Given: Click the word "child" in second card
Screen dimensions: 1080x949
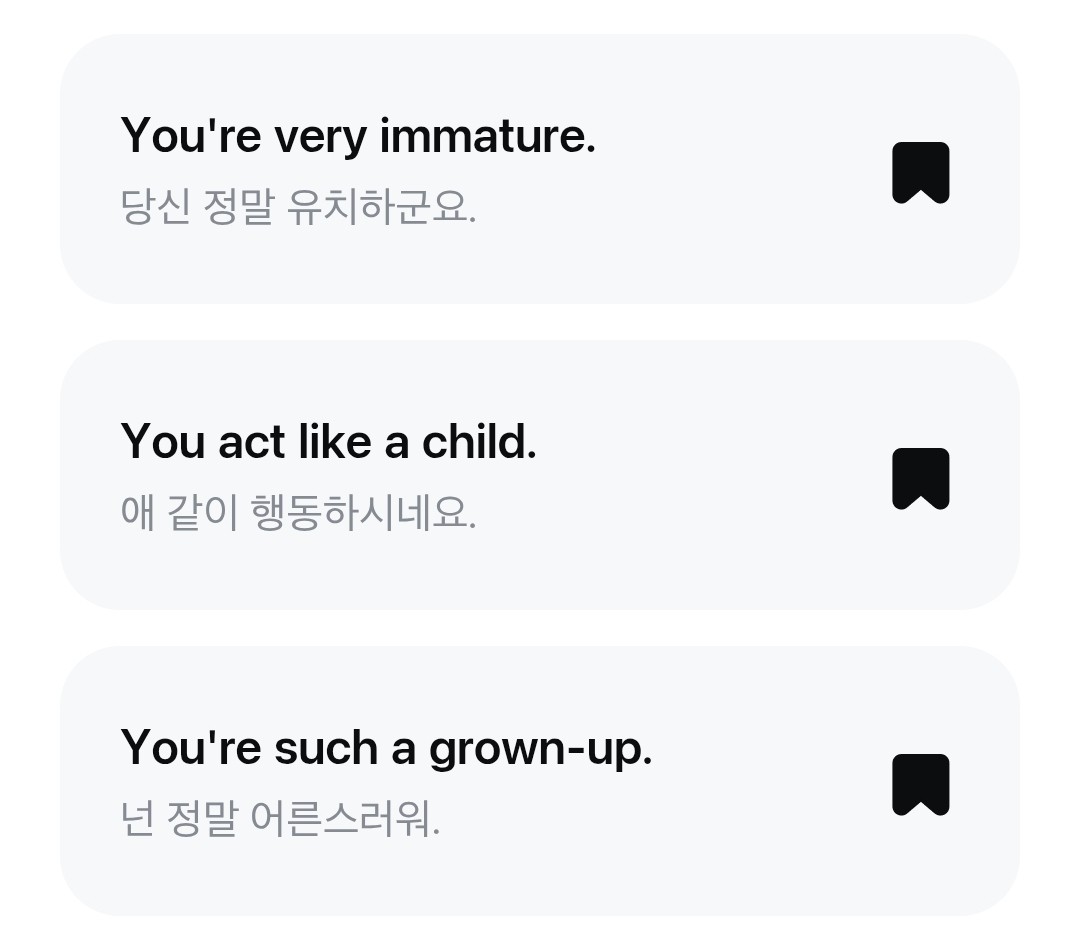Looking at the screenshot, I should [478, 441].
